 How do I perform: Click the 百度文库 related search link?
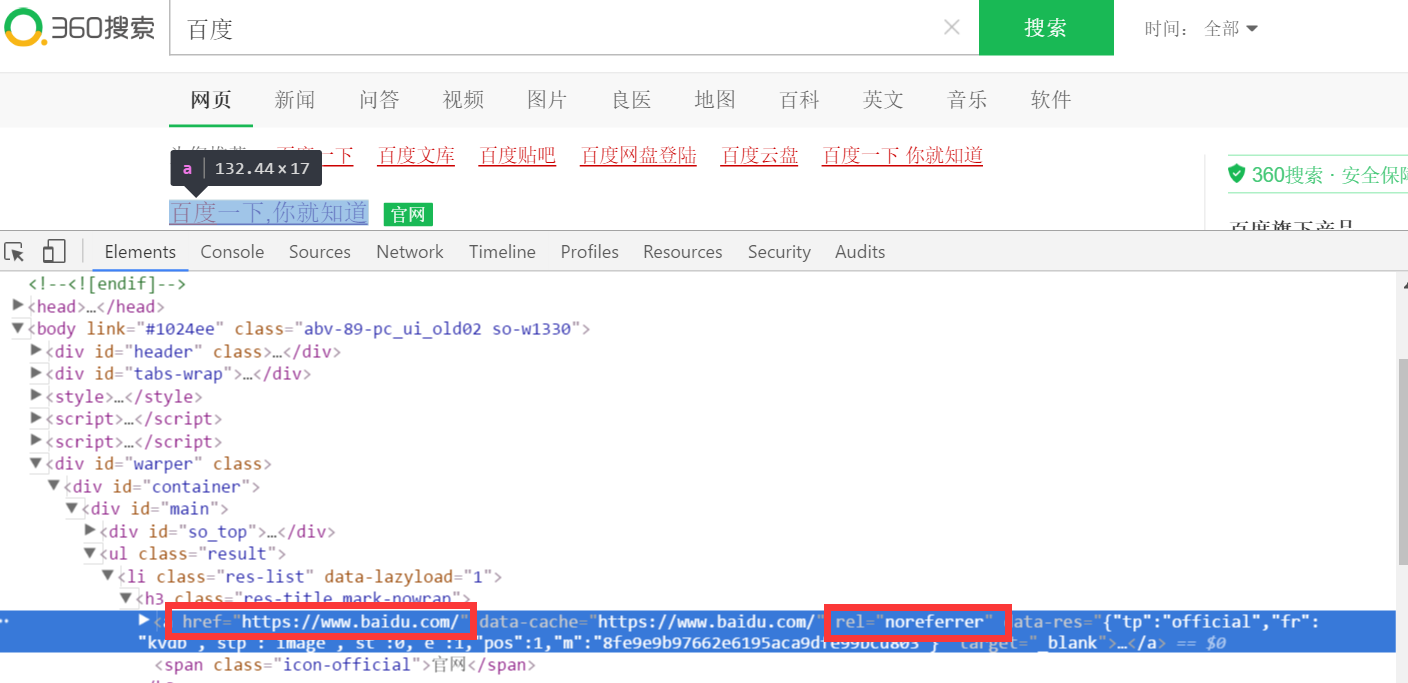pyautogui.click(x=416, y=156)
